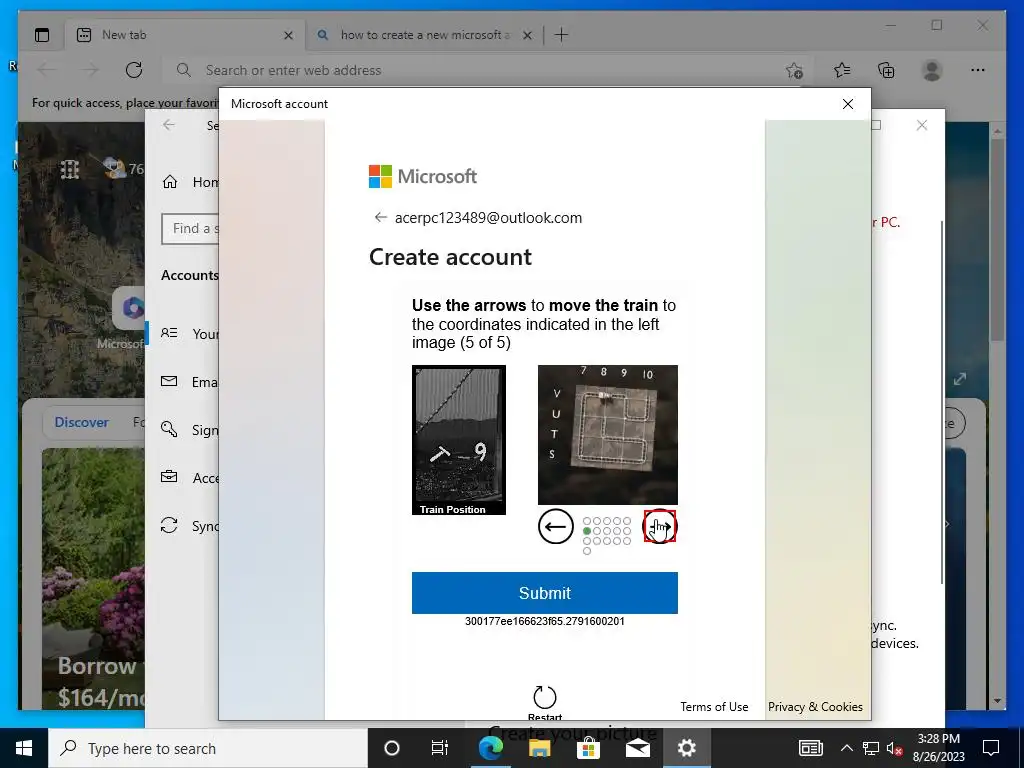Screen dimensions: 1024x768
Task: Restart the puzzle challenge
Action: 545,703
